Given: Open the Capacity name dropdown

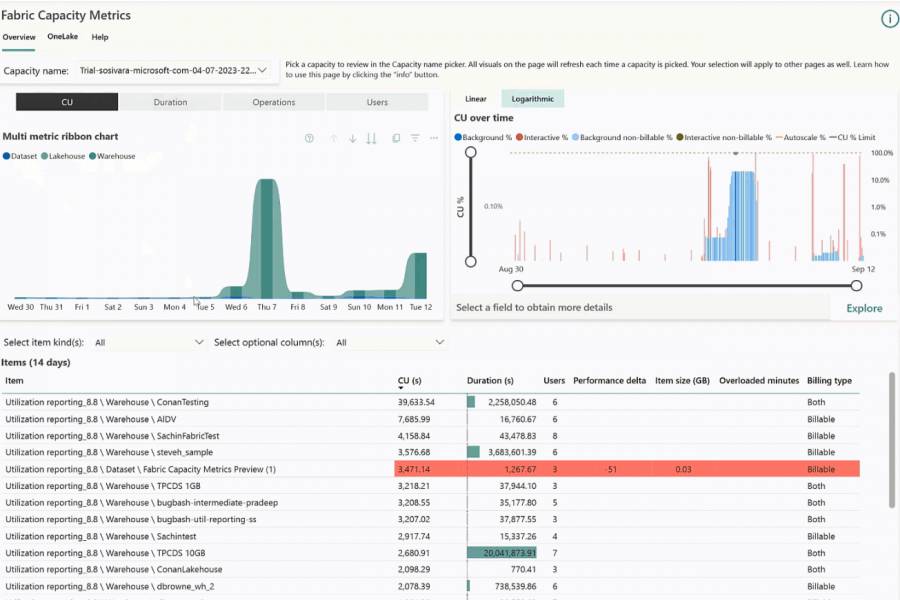Looking at the screenshot, I should pos(173,71).
